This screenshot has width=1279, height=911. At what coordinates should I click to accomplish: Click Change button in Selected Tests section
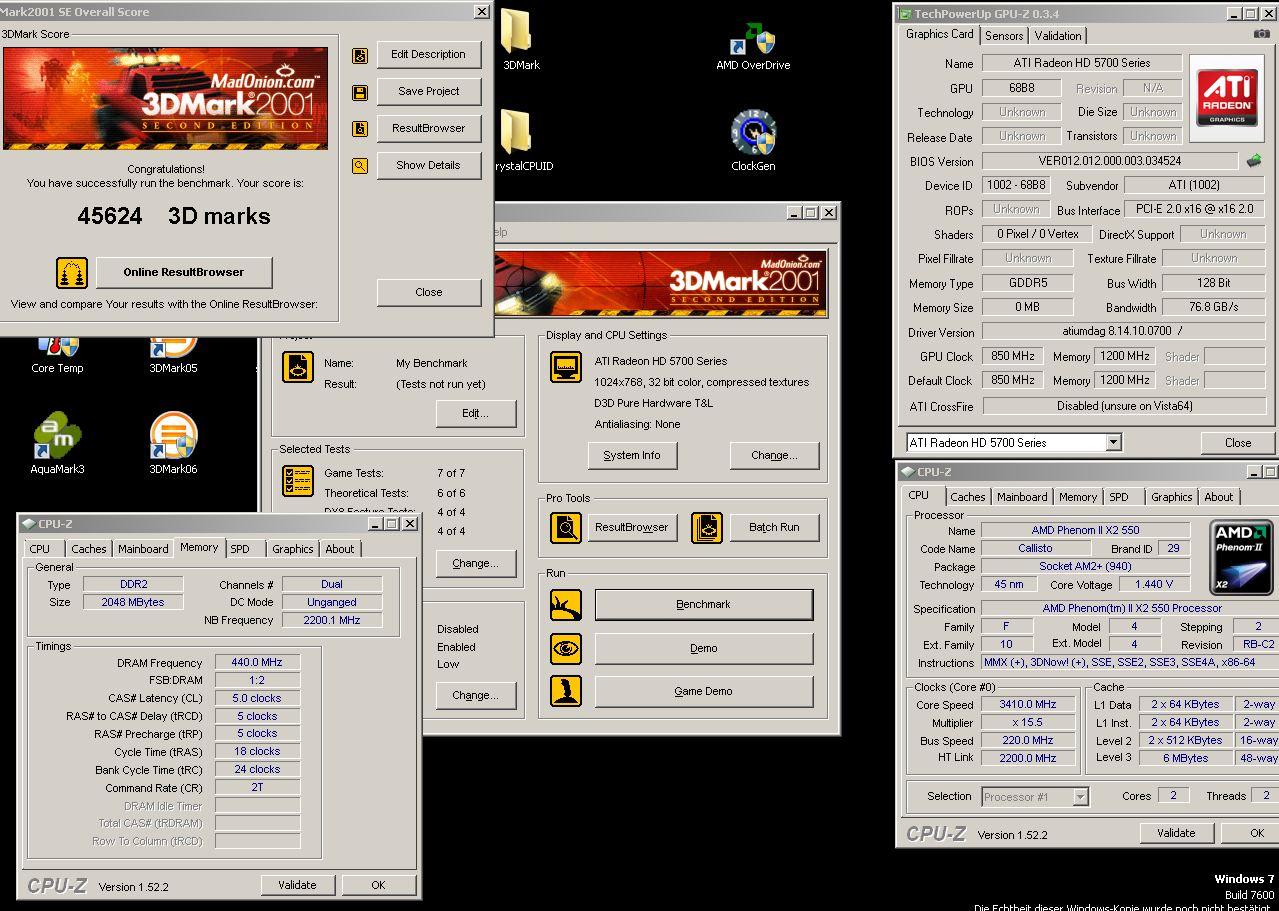[475, 564]
